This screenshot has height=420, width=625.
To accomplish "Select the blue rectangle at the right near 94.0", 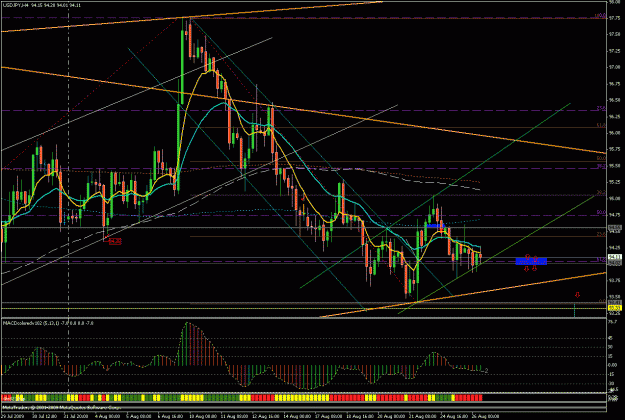I will tap(531, 261).
